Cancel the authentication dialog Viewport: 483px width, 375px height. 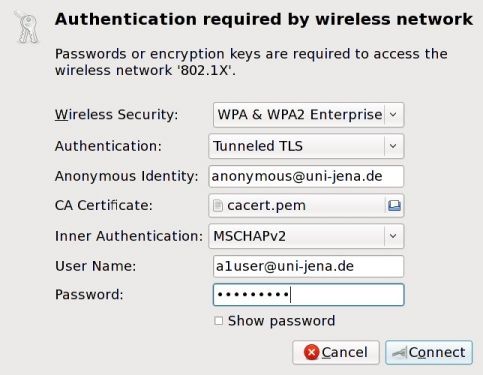tap(336, 352)
